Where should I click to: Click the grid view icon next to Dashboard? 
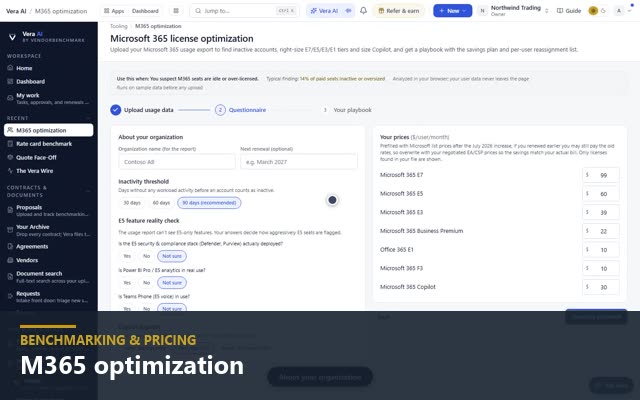point(176,11)
